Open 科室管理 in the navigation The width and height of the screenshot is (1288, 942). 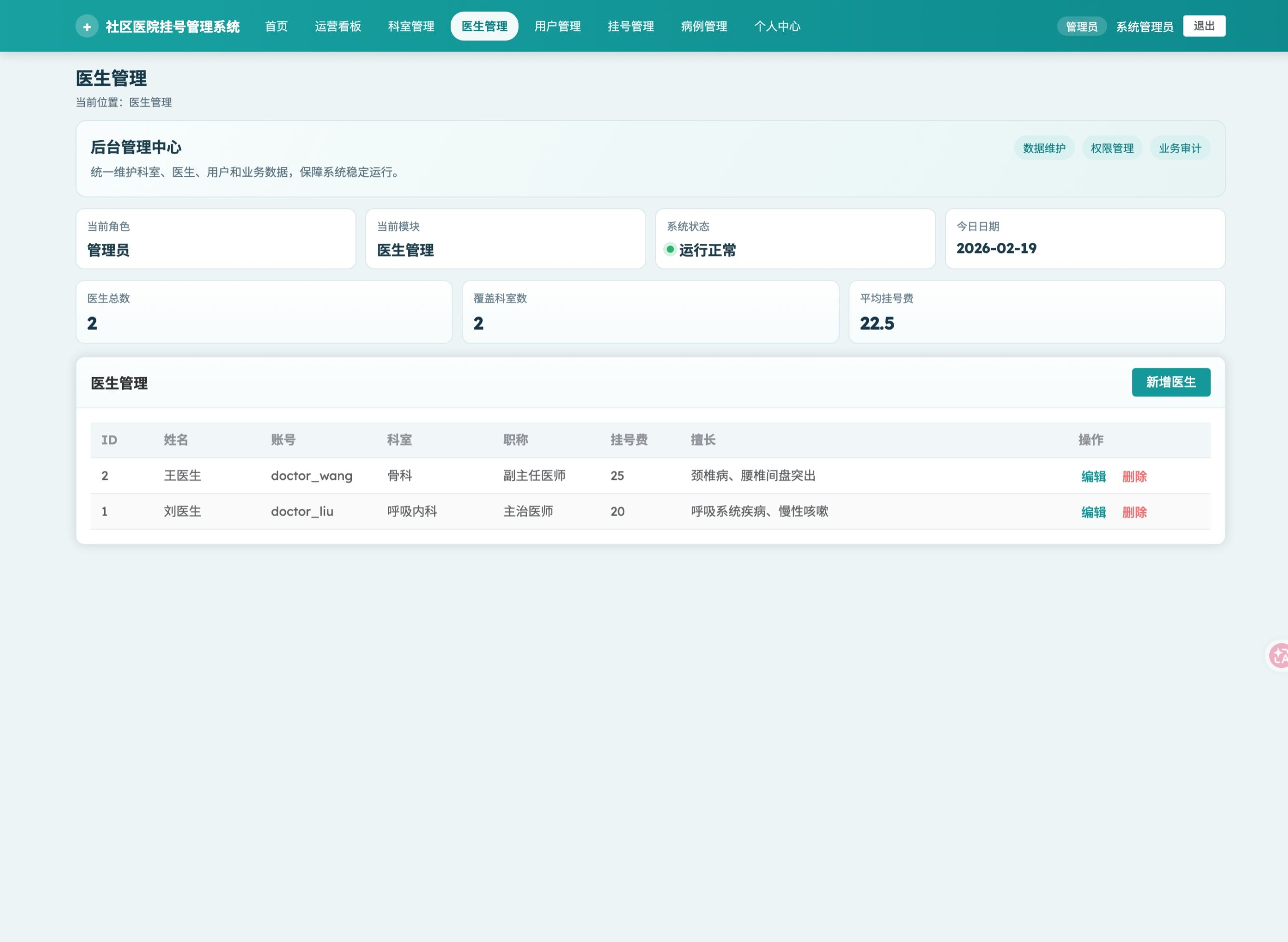[x=411, y=26]
